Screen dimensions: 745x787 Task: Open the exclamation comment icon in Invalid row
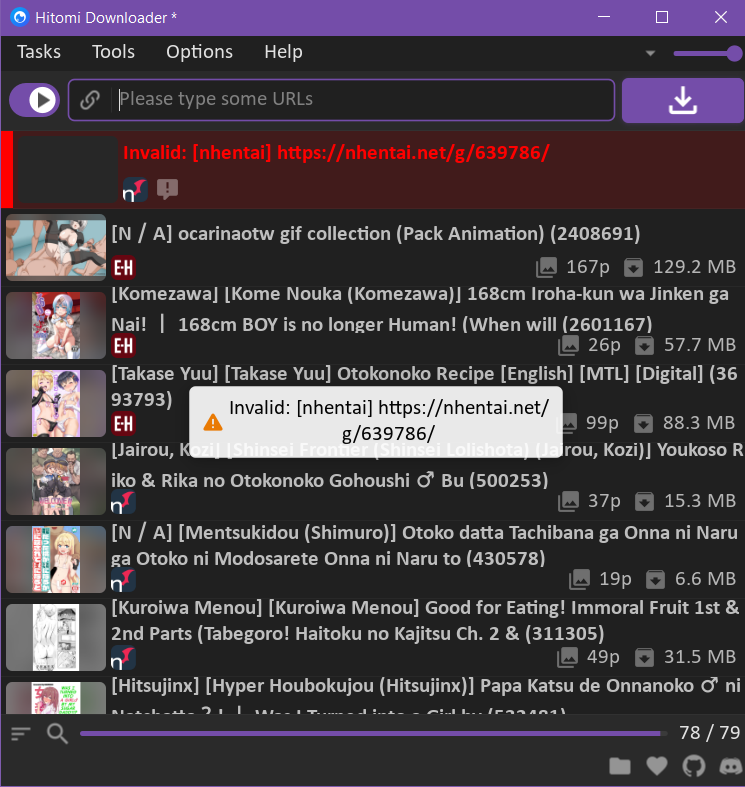(167, 189)
